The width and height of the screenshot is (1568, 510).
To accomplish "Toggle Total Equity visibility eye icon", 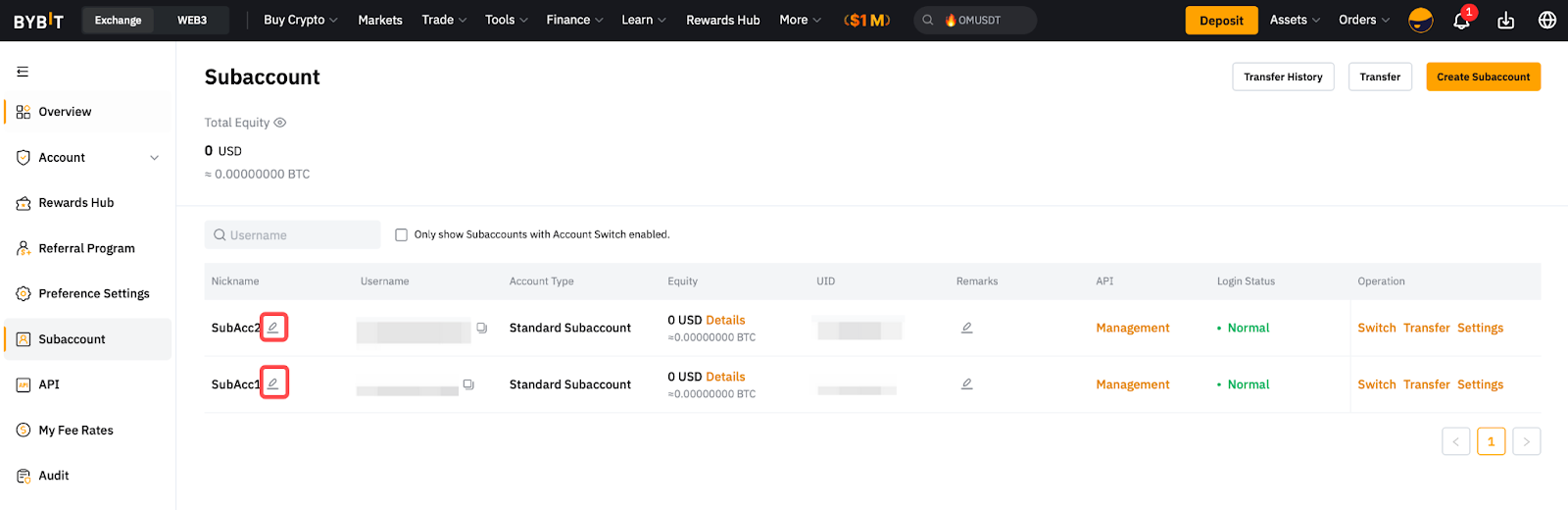I will (x=280, y=123).
